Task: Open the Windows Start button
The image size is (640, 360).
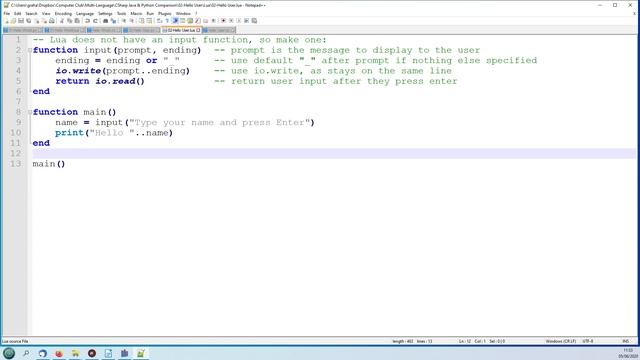Action: 9,353
